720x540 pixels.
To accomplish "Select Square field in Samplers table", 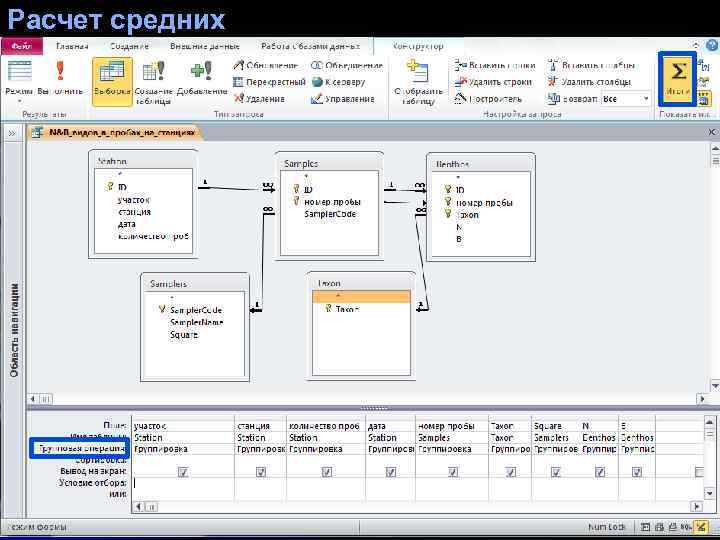I will click(184, 335).
